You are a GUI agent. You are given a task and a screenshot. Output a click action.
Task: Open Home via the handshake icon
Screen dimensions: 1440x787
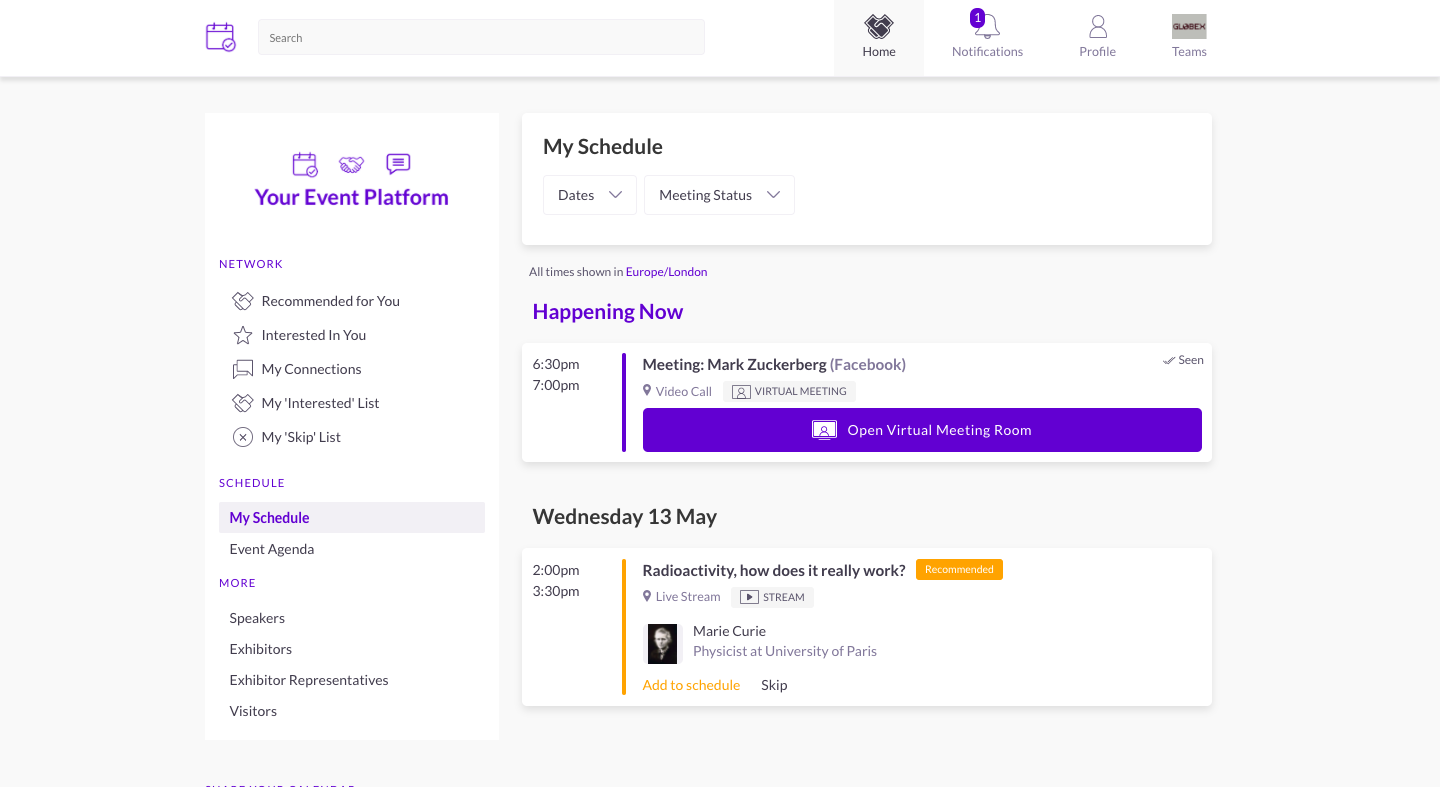(879, 26)
